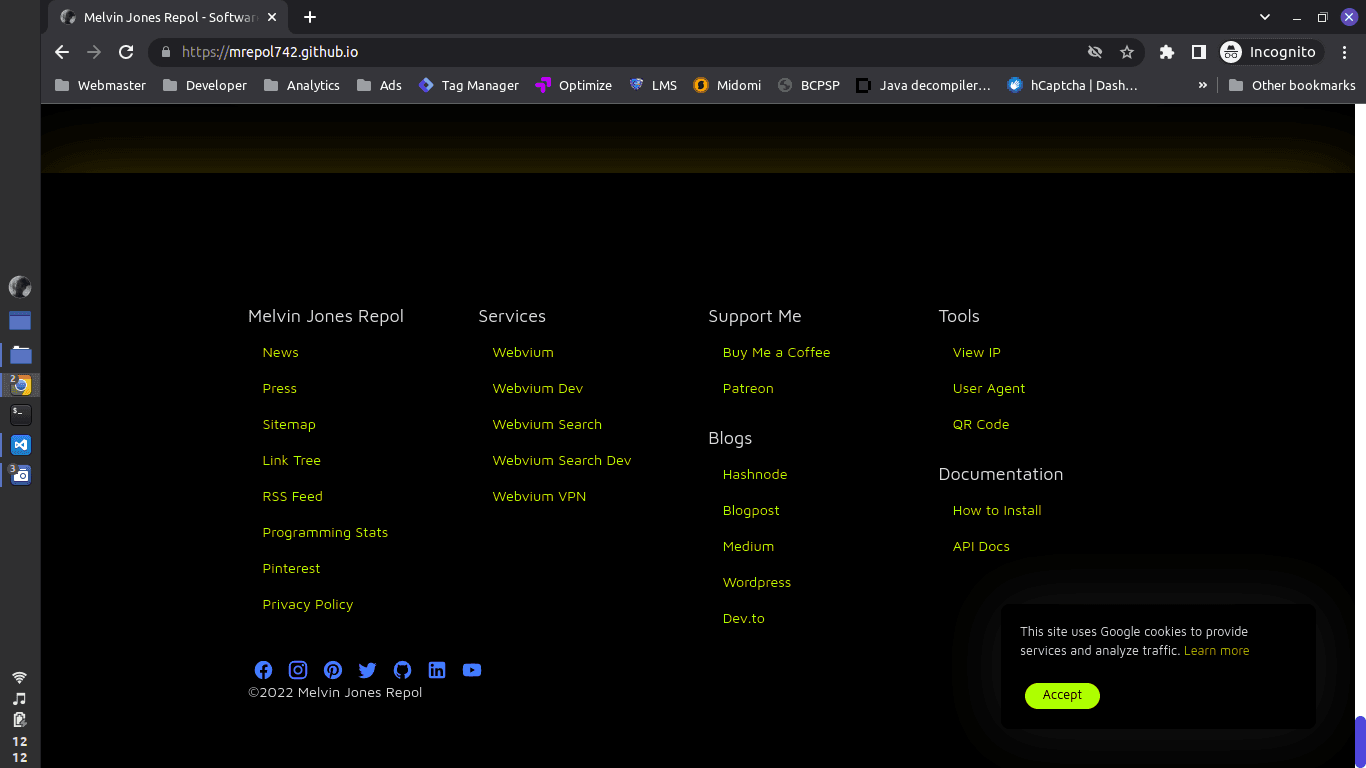Click the Pinterest icon in footer

click(333, 670)
